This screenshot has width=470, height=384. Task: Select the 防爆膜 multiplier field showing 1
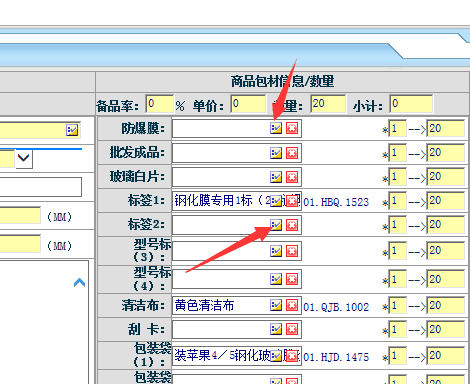(398, 129)
